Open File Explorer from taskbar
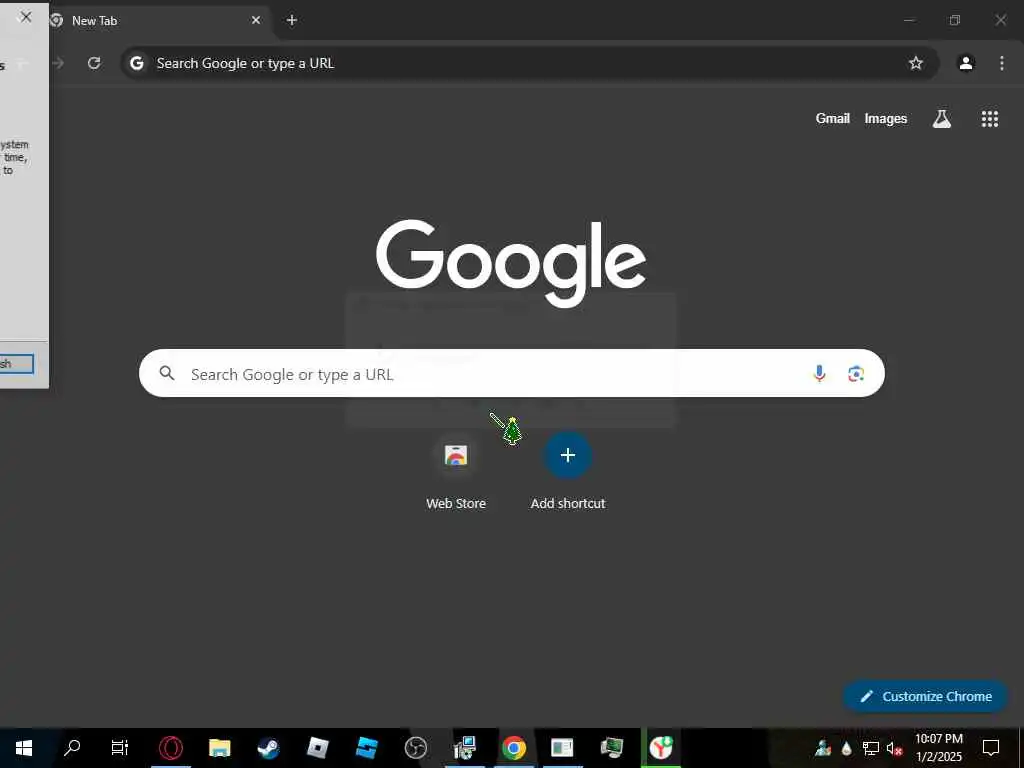This screenshot has width=1024, height=768. 219,748
